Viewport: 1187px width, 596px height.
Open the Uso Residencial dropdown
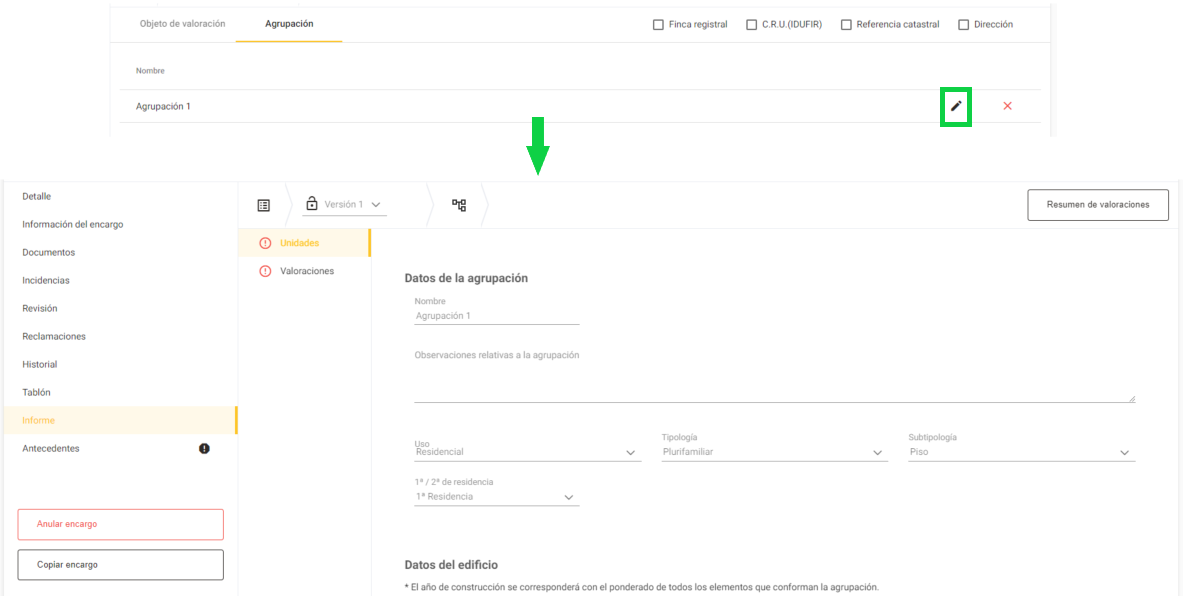tap(527, 452)
